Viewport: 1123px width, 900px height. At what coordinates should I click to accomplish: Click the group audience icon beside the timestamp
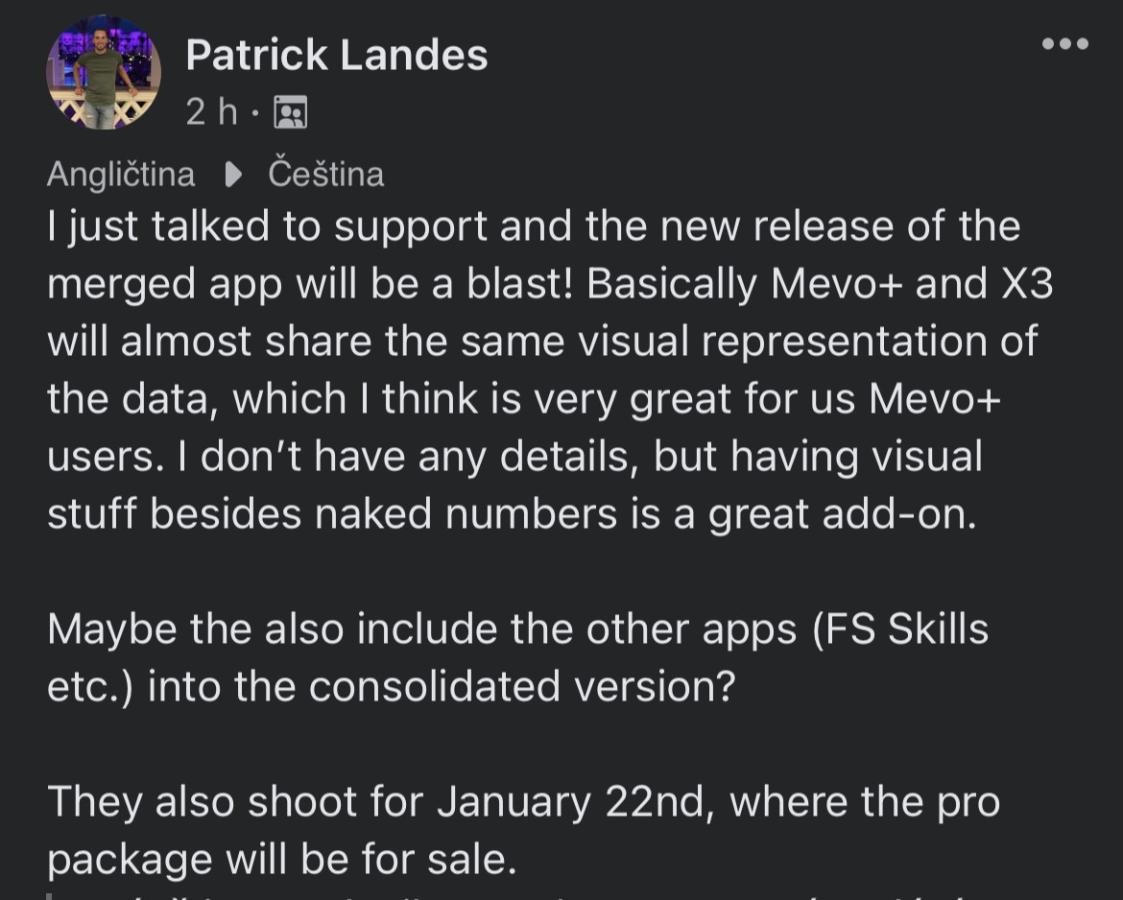pyautogui.click(x=290, y=112)
